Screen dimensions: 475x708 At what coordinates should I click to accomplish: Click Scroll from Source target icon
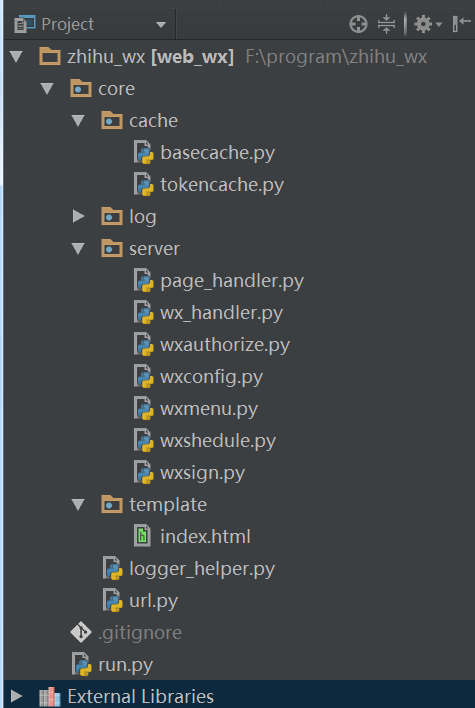pos(359,24)
